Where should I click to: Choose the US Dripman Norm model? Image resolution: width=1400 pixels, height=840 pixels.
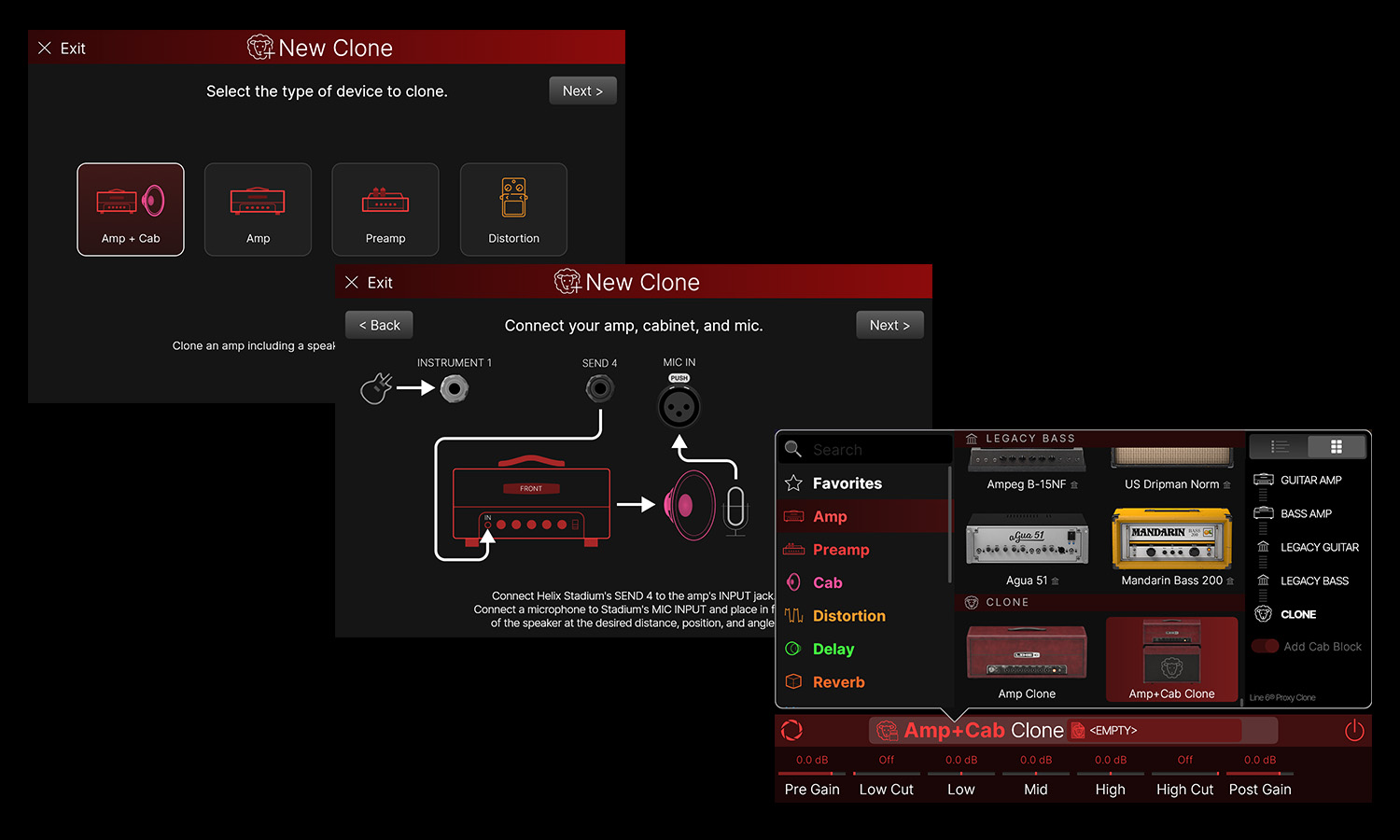click(1172, 470)
